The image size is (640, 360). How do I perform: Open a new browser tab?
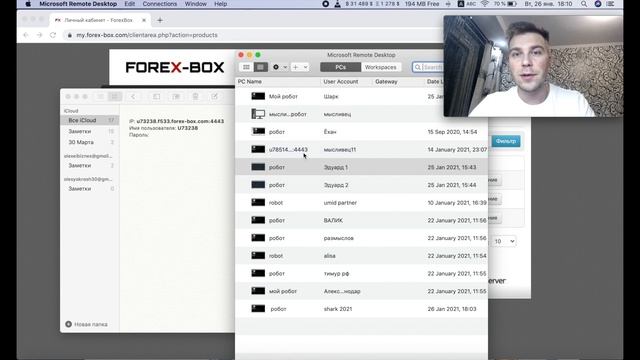click(x=160, y=20)
